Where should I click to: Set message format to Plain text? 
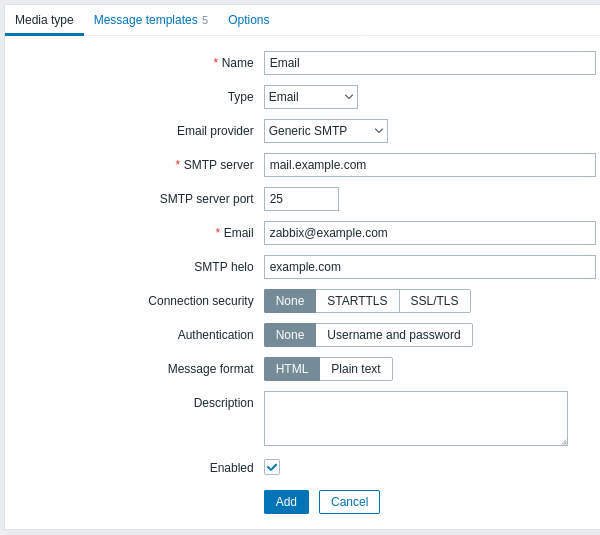tap(355, 369)
